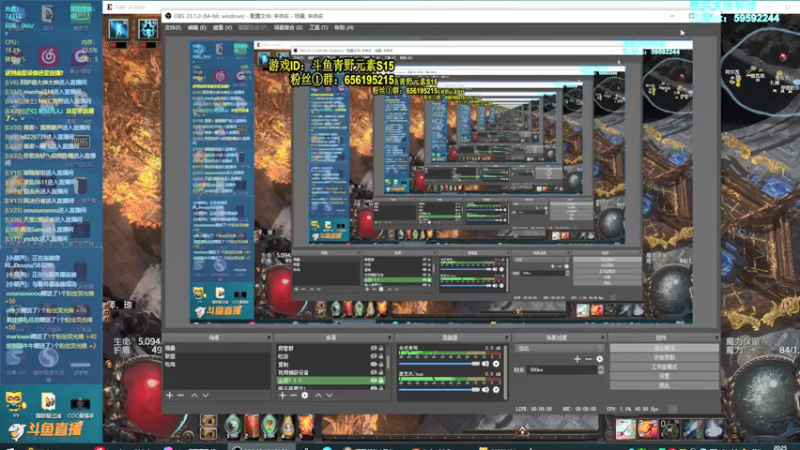The width and height of the screenshot is (800, 450).
Task: Open the 淡出 transition dropdown
Action: (560, 348)
